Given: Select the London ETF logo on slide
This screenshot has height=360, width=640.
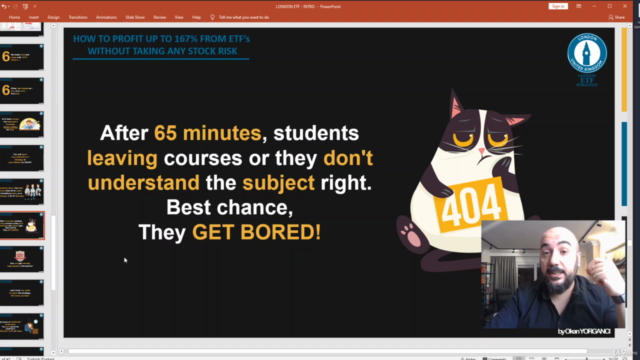Looking at the screenshot, I should [587, 60].
